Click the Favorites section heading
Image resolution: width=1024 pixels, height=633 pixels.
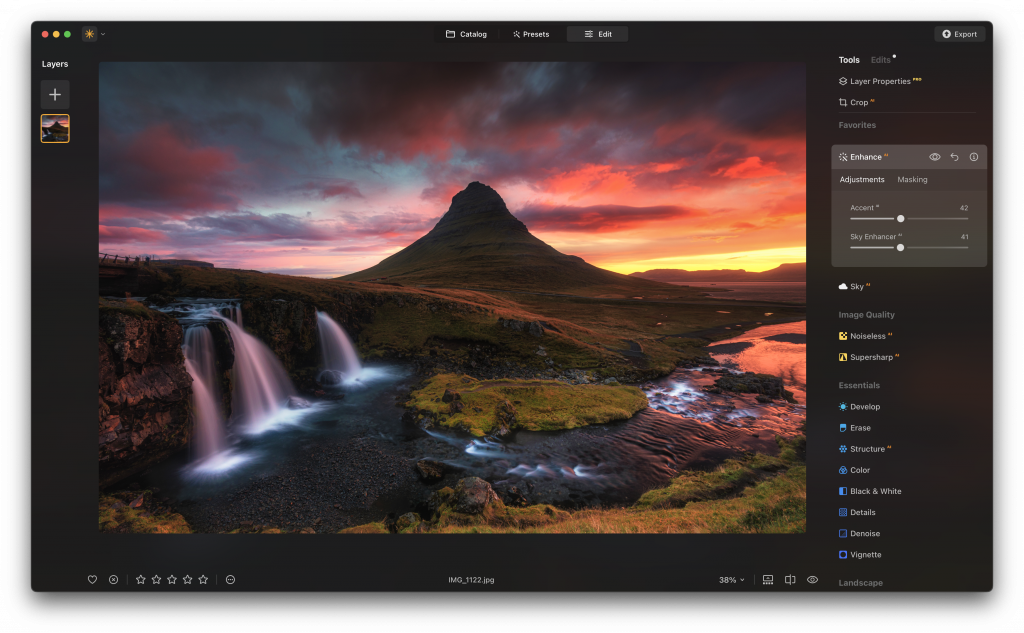857,125
